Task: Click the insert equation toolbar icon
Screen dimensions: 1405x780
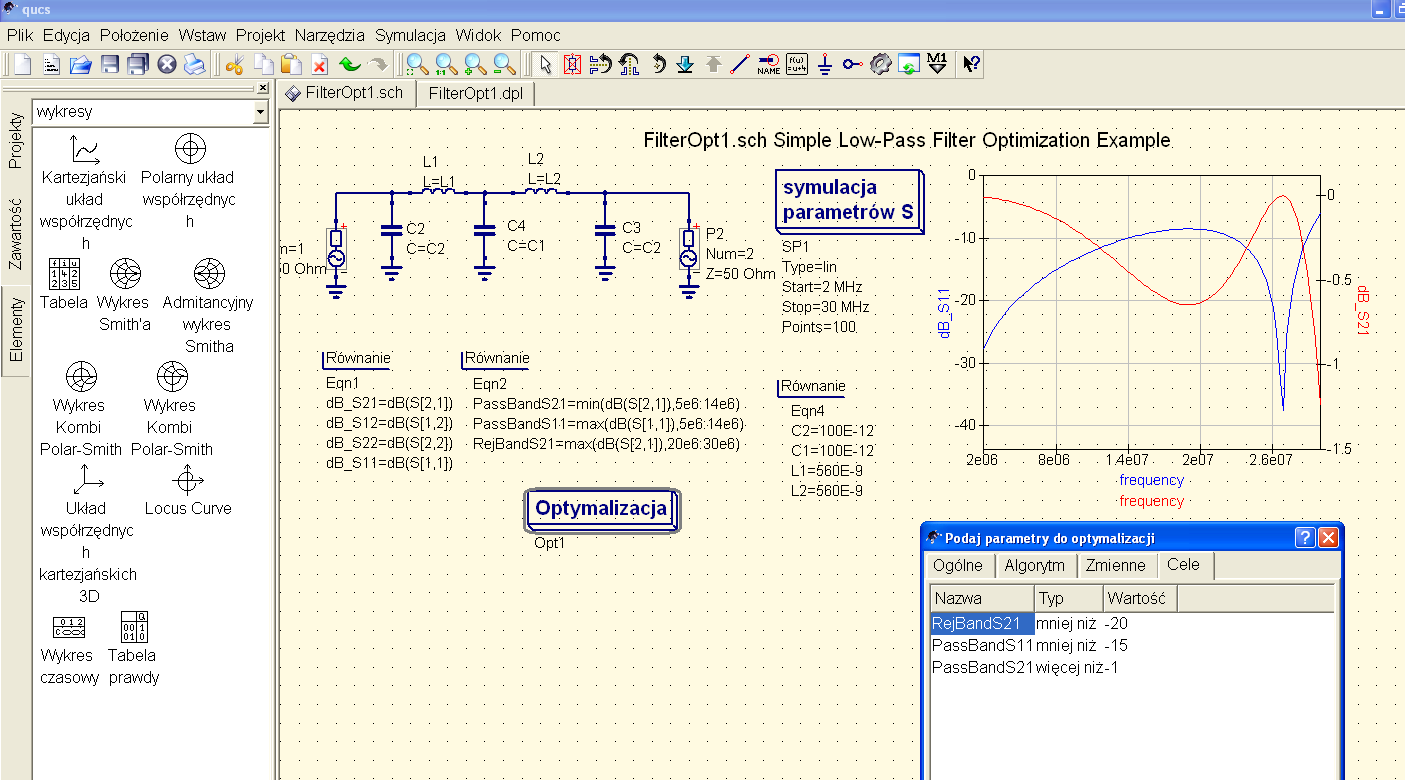Action: (x=797, y=65)
